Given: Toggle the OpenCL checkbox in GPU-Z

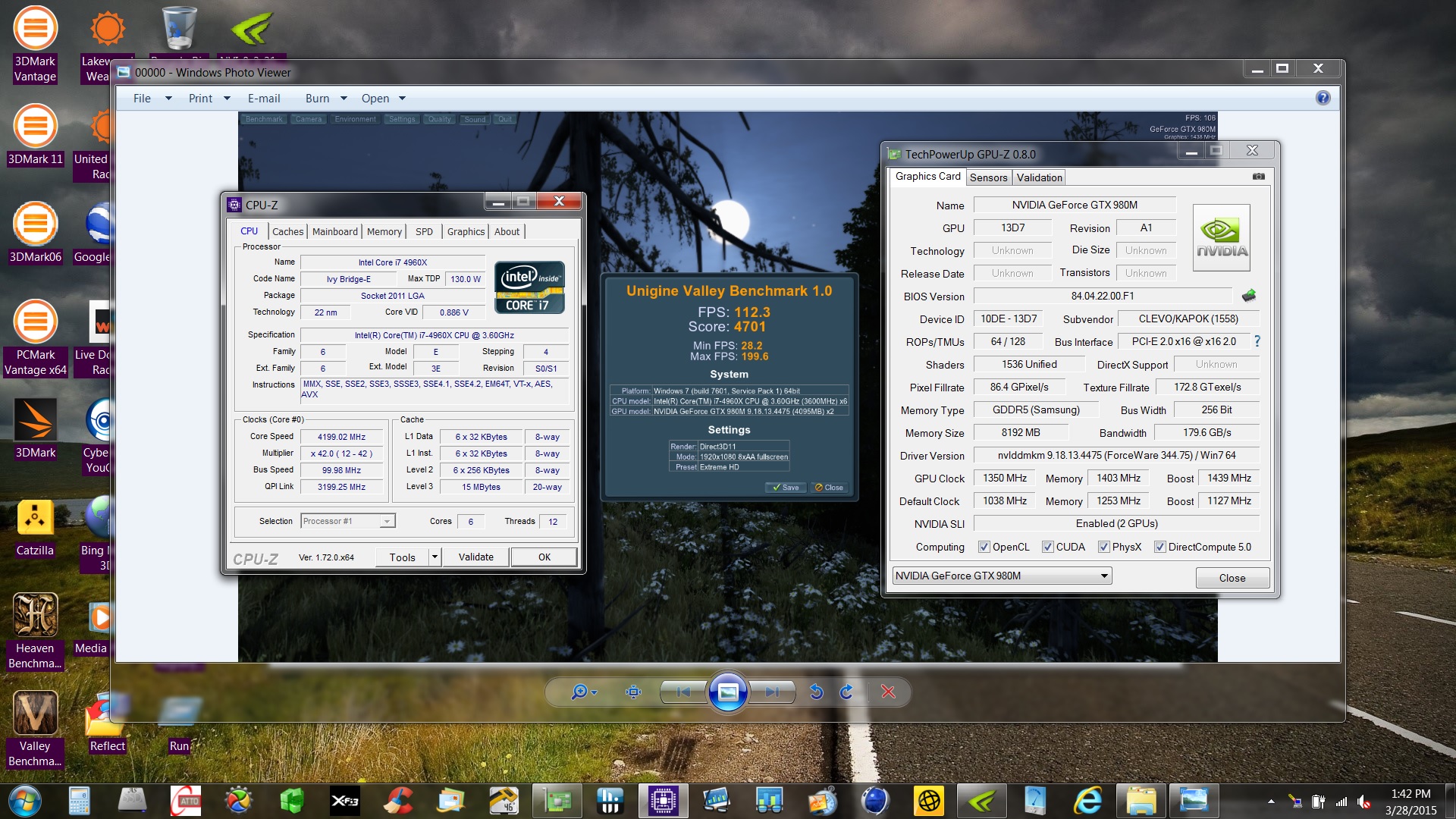Looking at the screenshot, I should (x=984, y=547).
